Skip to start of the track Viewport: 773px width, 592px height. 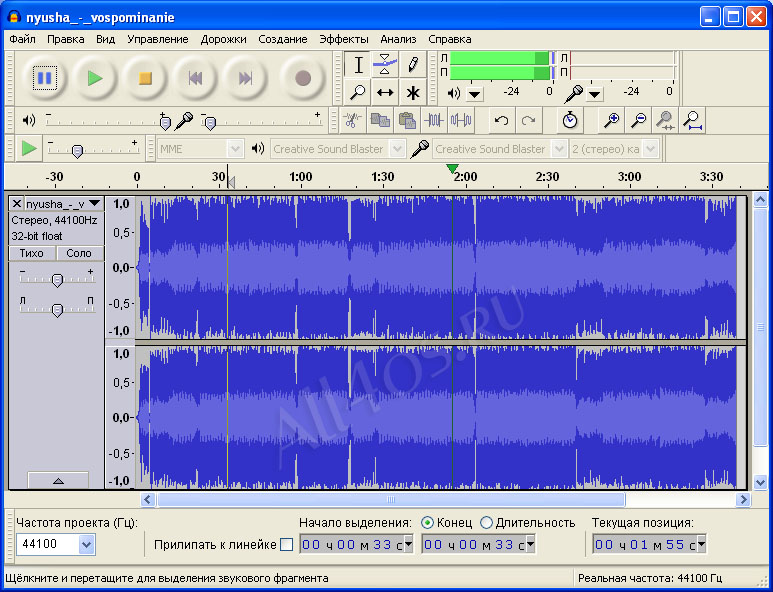[x=195, y=78]
